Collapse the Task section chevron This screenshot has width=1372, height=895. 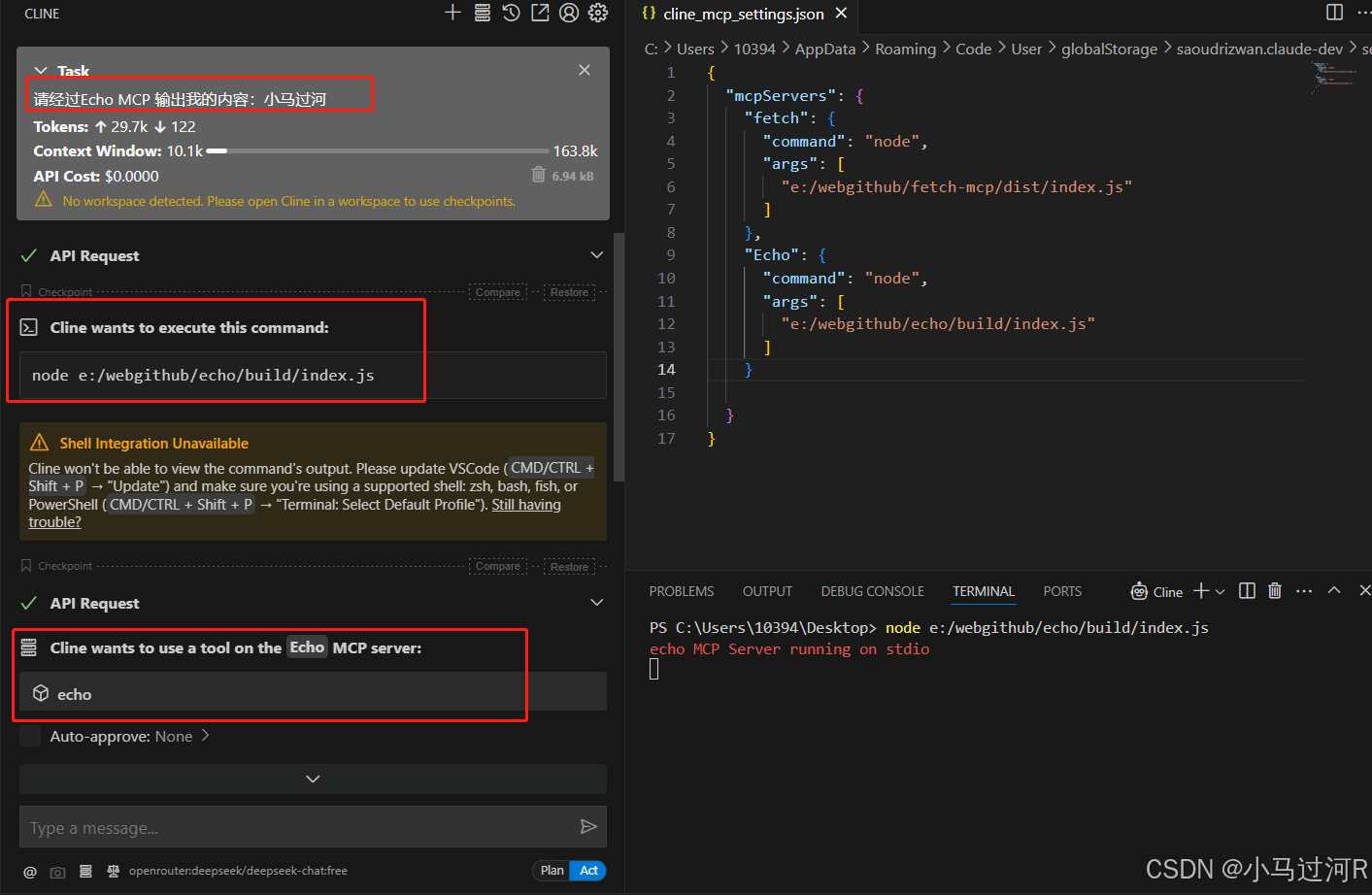40,70
